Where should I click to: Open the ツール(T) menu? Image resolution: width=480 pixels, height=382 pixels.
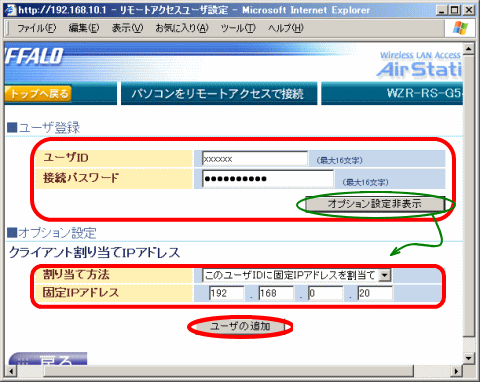pos(238,28)
